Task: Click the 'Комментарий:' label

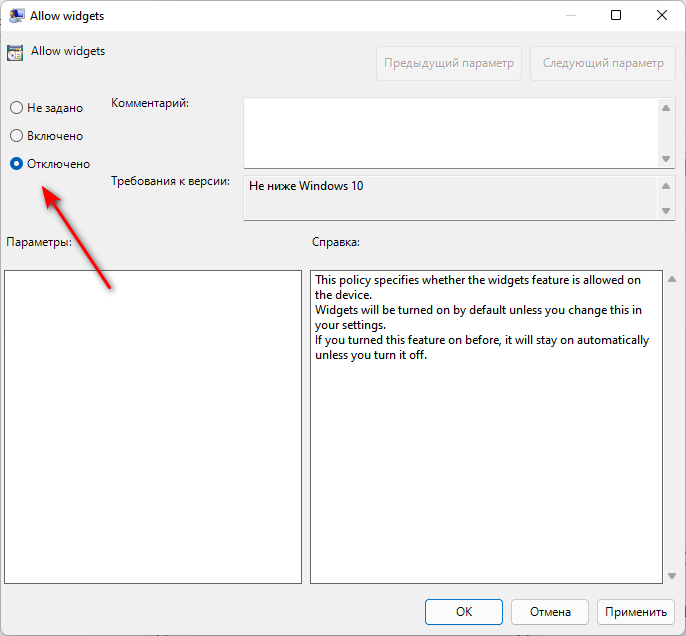Action: click(x=150, y=103)
